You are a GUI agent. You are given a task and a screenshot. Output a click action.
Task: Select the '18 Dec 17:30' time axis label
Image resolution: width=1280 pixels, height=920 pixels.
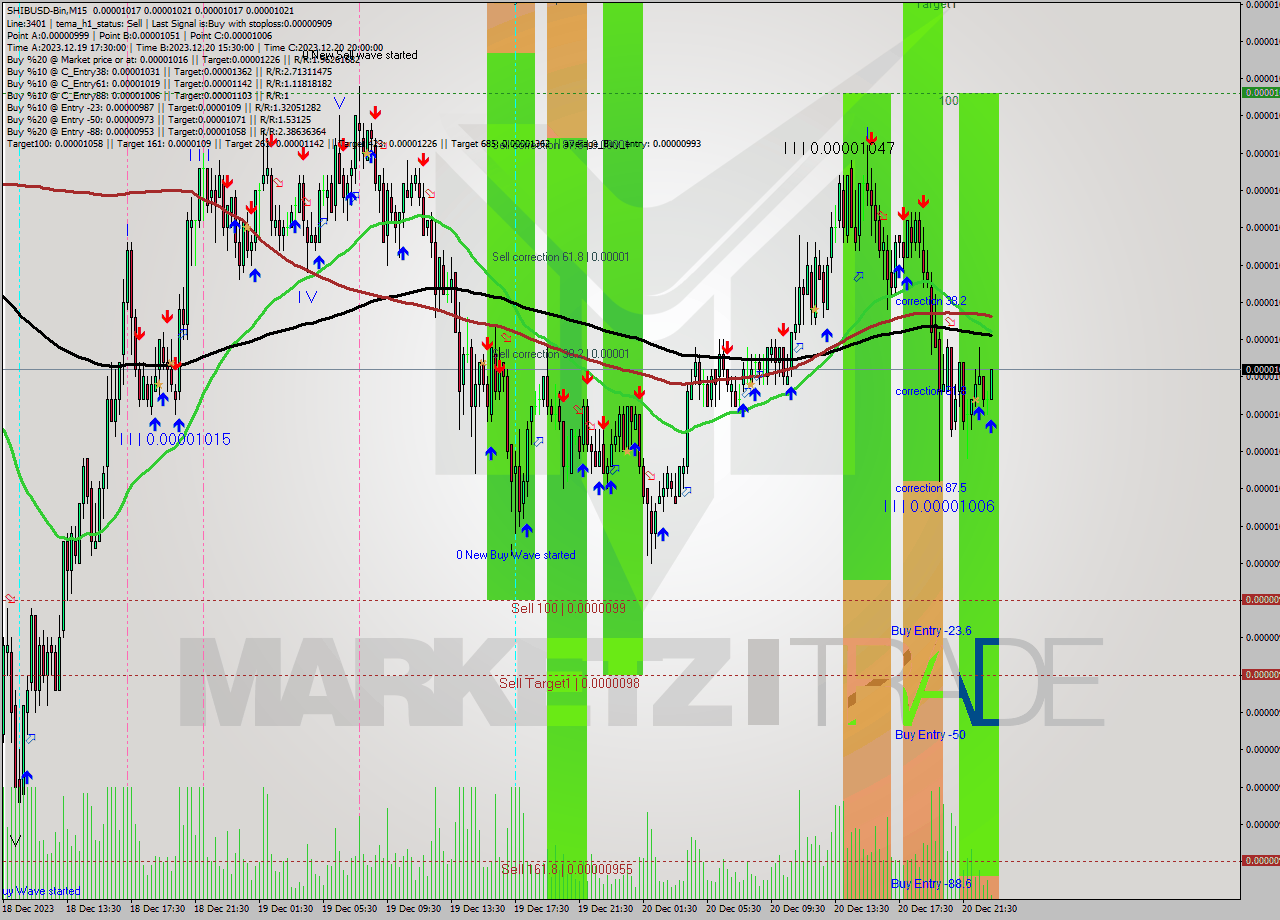[159, 909]
